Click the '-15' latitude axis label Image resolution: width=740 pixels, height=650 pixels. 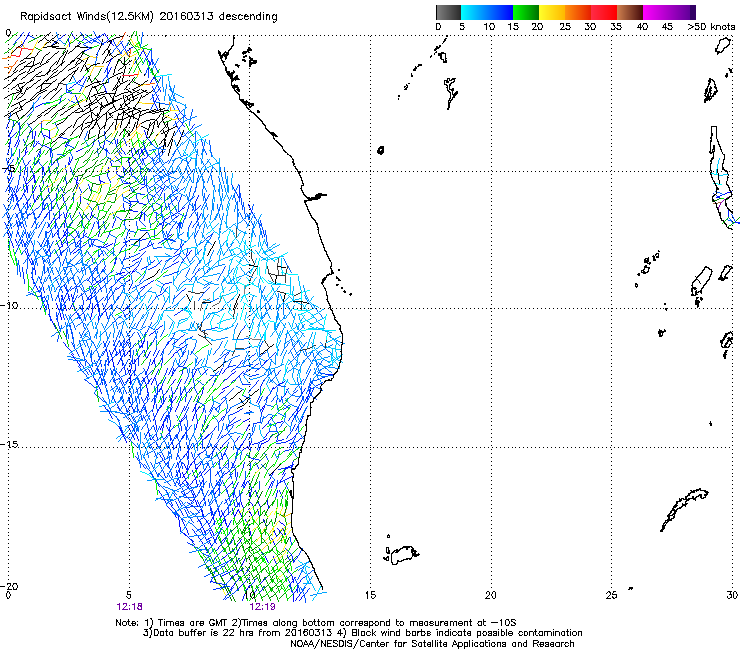pyautogui.click(x=9, y=444)
